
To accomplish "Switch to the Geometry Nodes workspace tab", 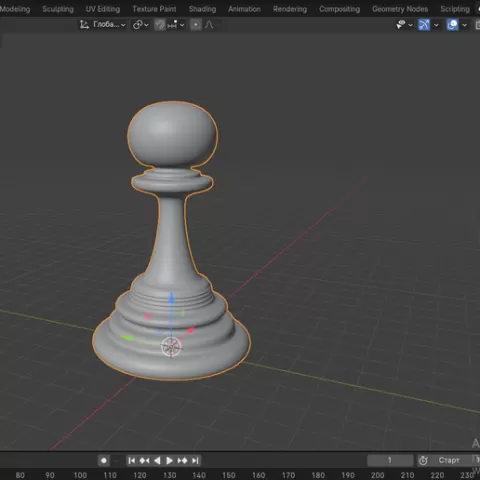I will 400,9.
